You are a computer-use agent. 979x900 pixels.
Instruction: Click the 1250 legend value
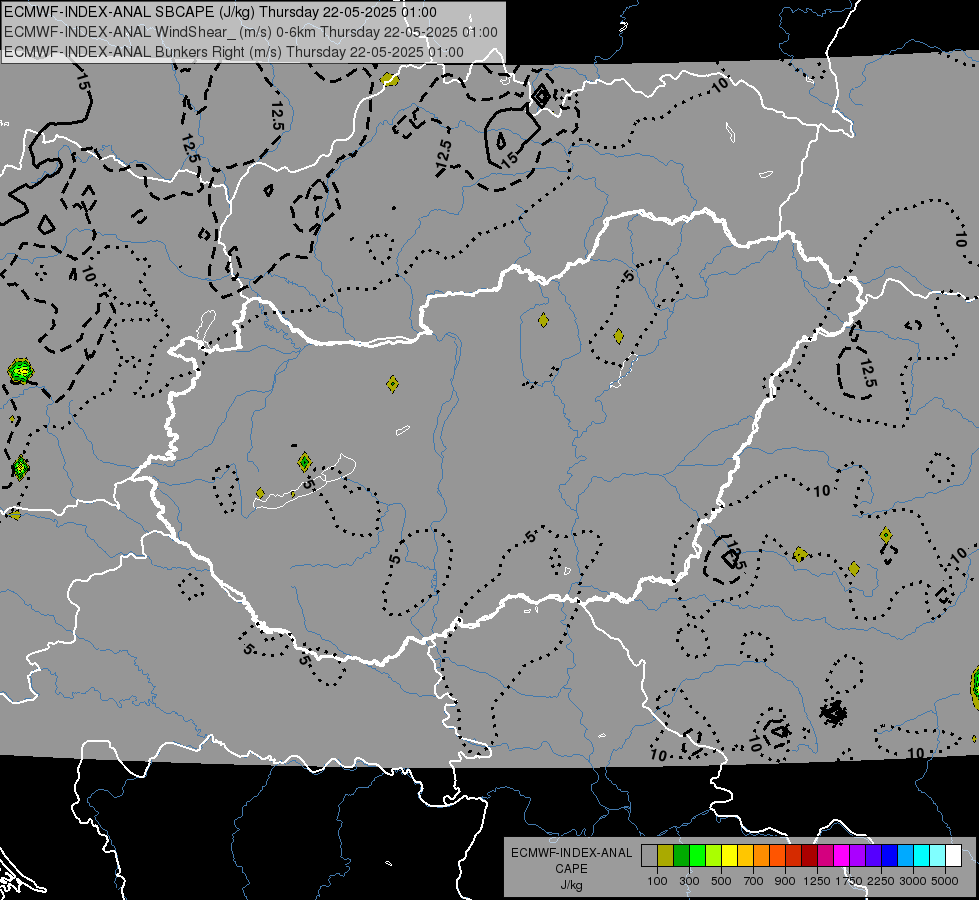point(817,881)
